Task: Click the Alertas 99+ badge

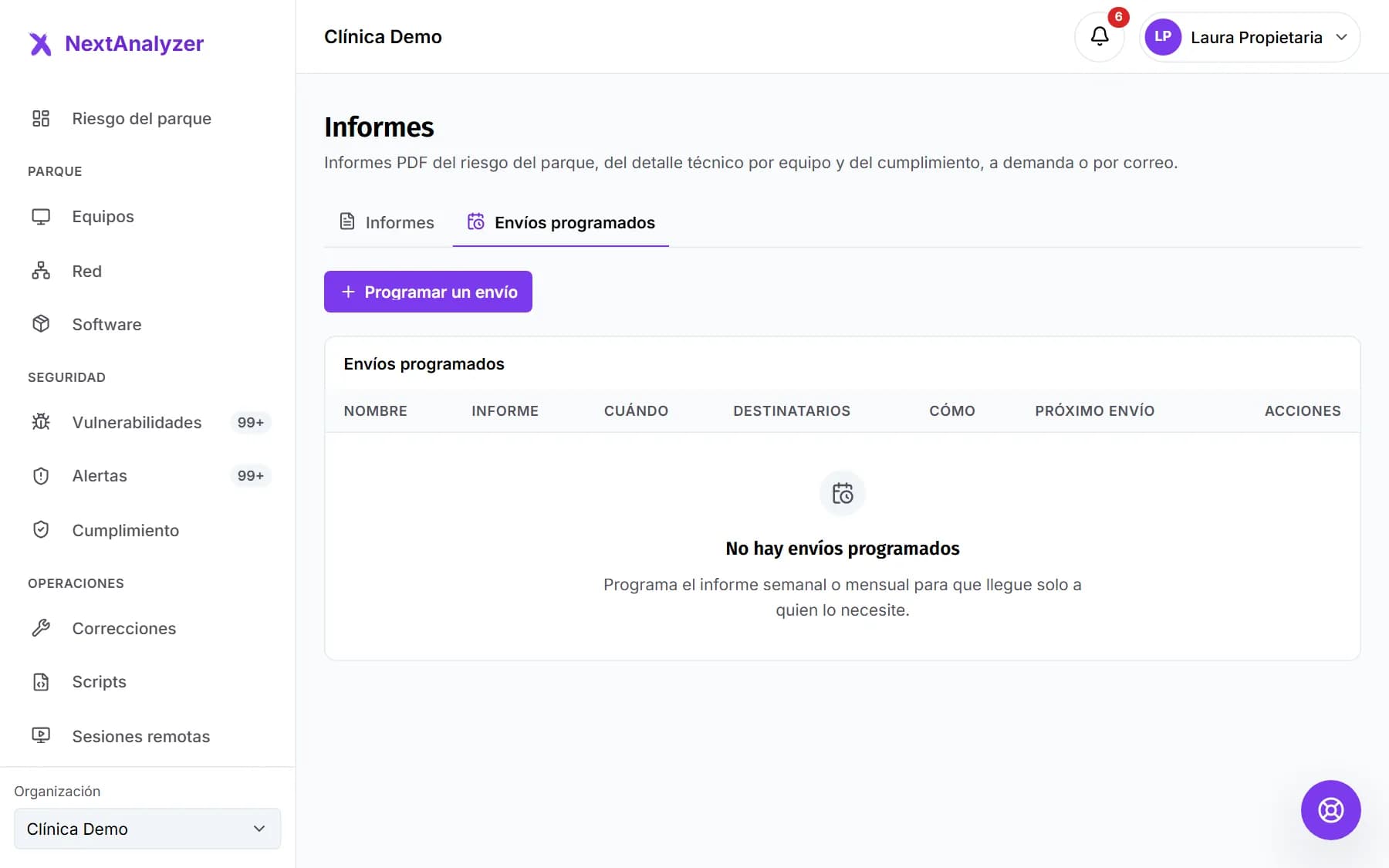Action: point(251,476)
